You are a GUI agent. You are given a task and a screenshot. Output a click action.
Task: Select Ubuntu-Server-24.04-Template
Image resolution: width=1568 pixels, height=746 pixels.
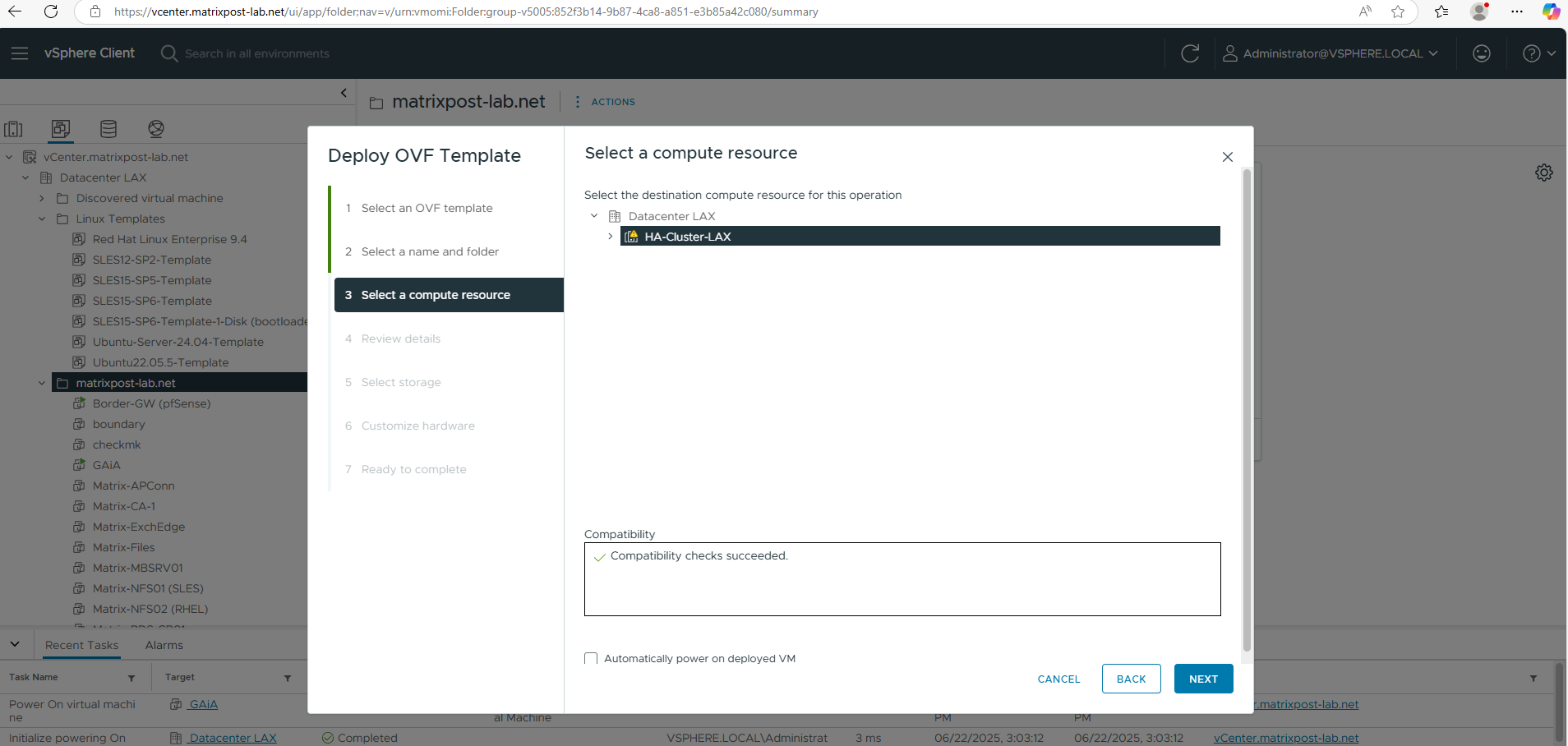(178, 342)
